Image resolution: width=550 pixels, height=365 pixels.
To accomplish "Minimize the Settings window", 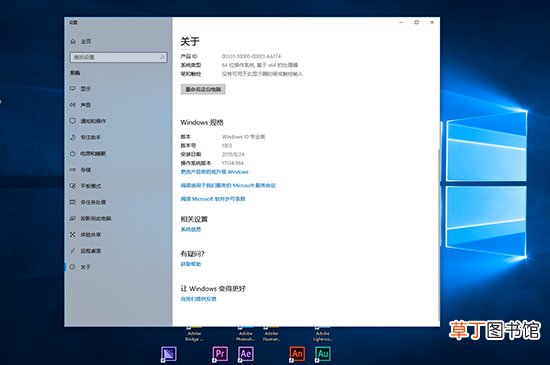I will click(x=401, y=22).
